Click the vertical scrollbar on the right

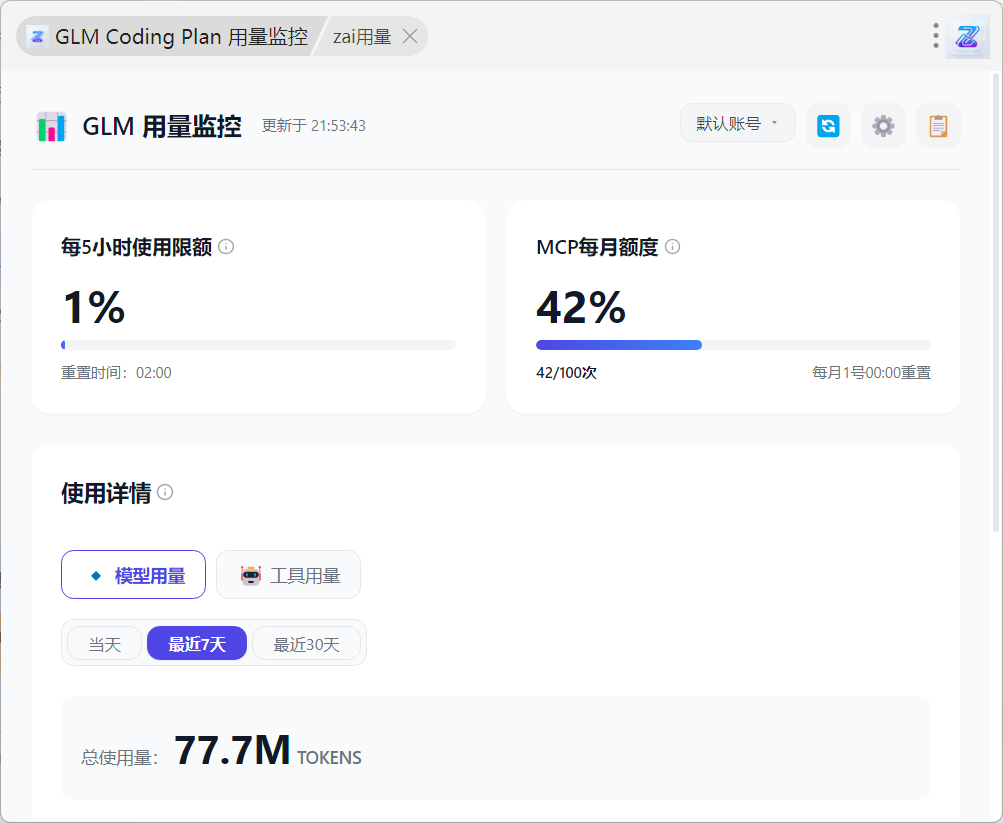click(996, 300)
